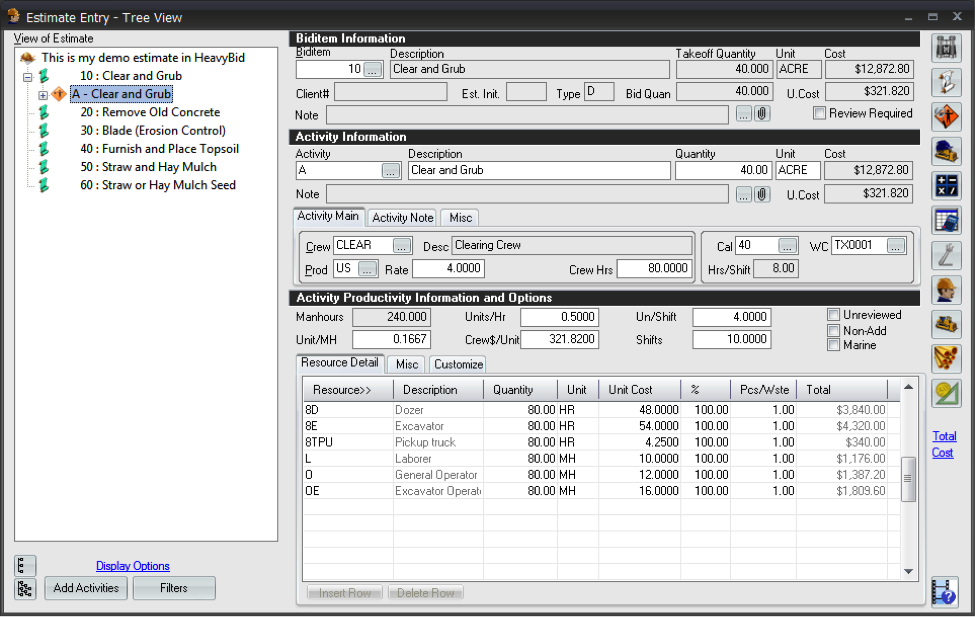The width and height of the screenshot is (975, 617).
Task: Open the Display Options link
Action: pos(133,566)
